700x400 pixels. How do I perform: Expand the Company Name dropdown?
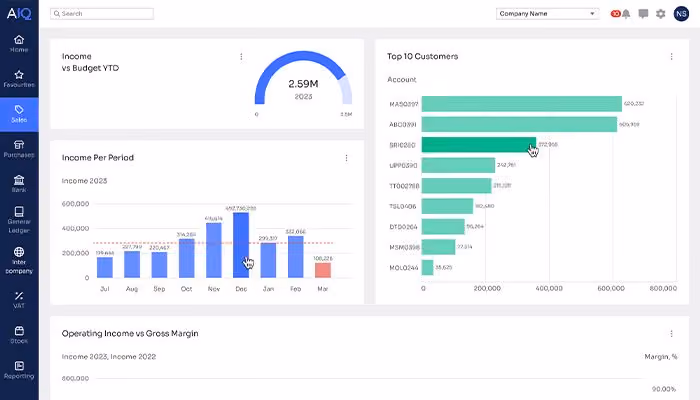[547, 14]
